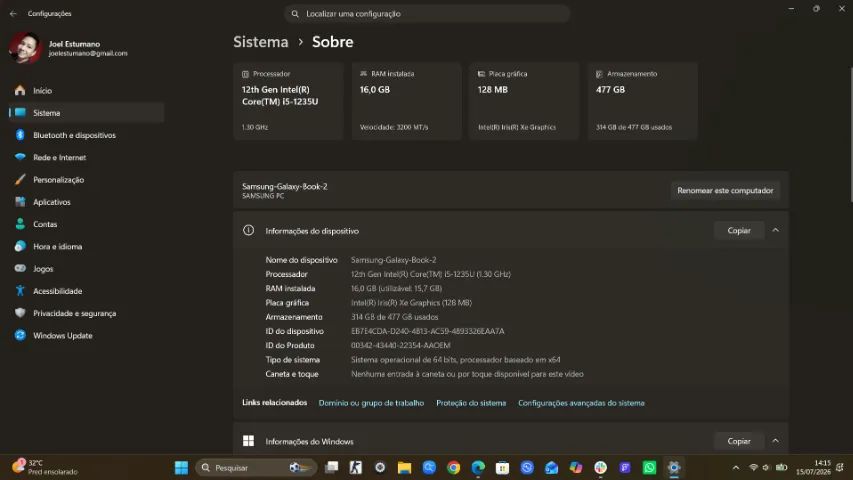Open WhatsApp from the taskbar
Viewport: 853px width, 480px height.
(650, 467)
